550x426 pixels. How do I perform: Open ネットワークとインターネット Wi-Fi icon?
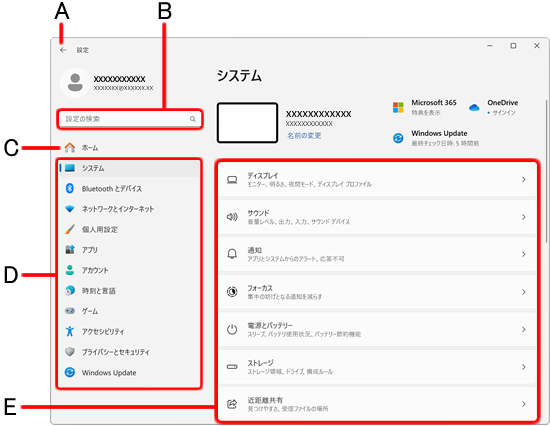coord(70,209)
